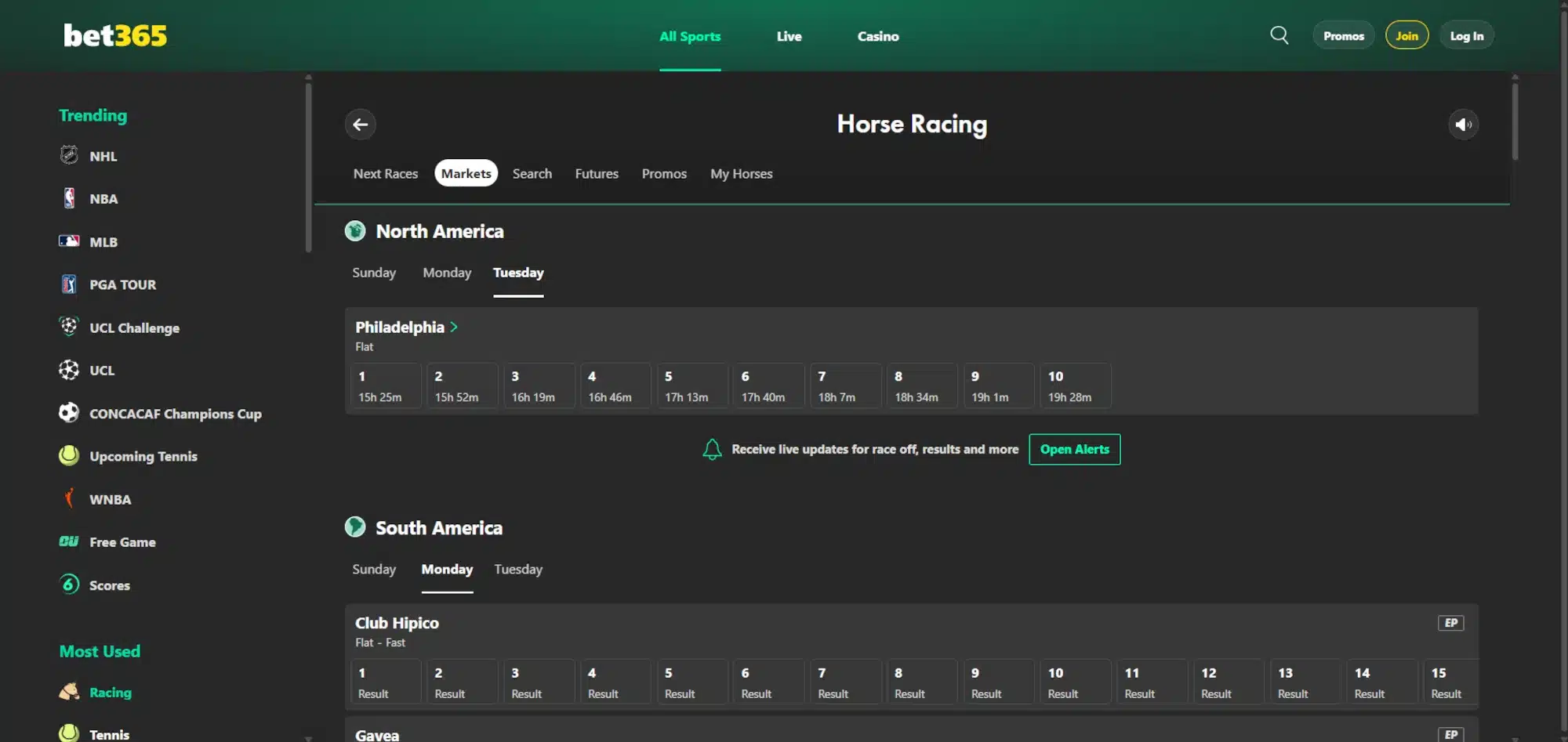
Task: Click the alerts bell icon
Action: point(712,449)
